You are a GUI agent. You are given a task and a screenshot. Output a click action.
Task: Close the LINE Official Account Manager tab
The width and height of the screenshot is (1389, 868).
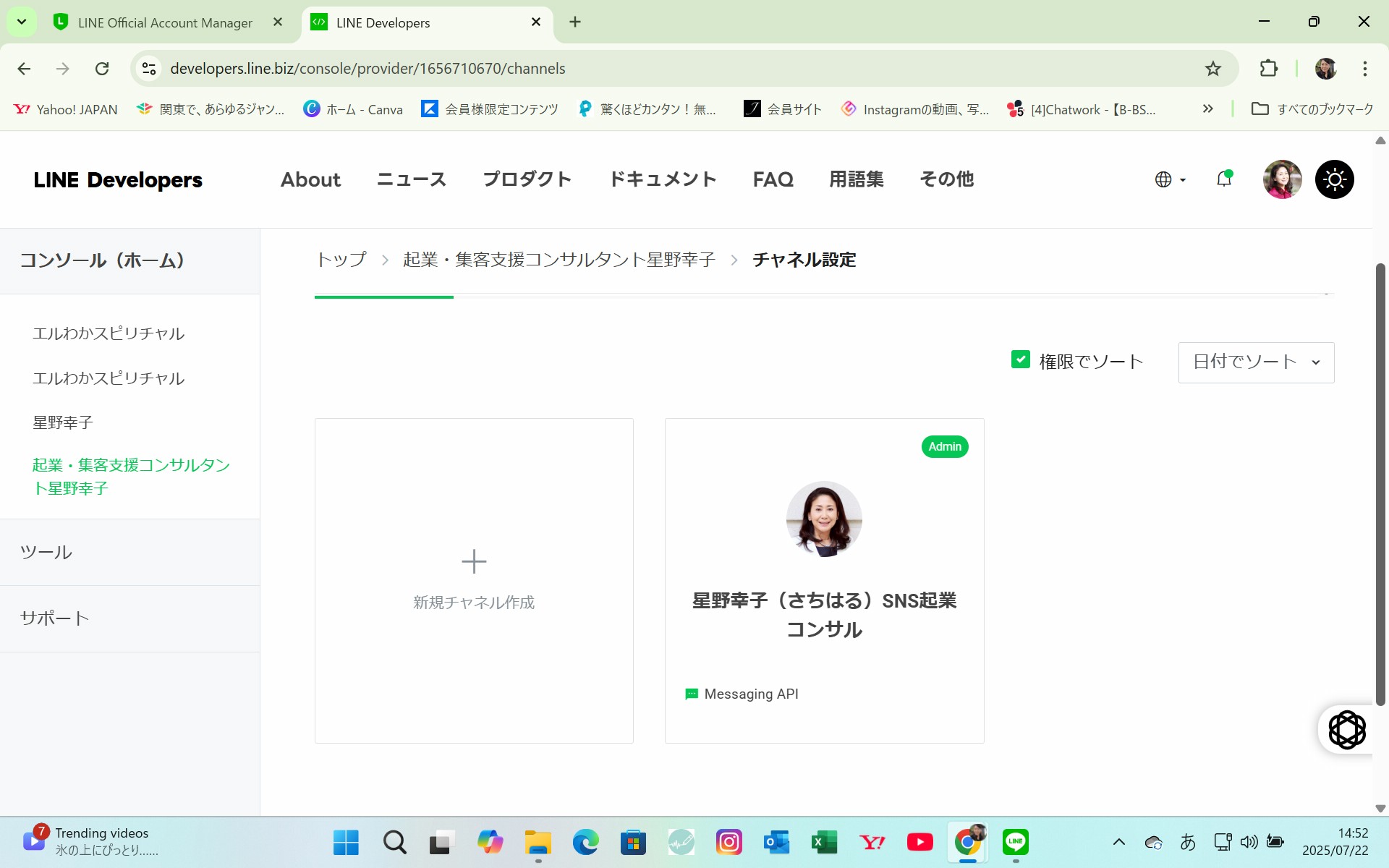pyautogui.click(x=278, y=22)
